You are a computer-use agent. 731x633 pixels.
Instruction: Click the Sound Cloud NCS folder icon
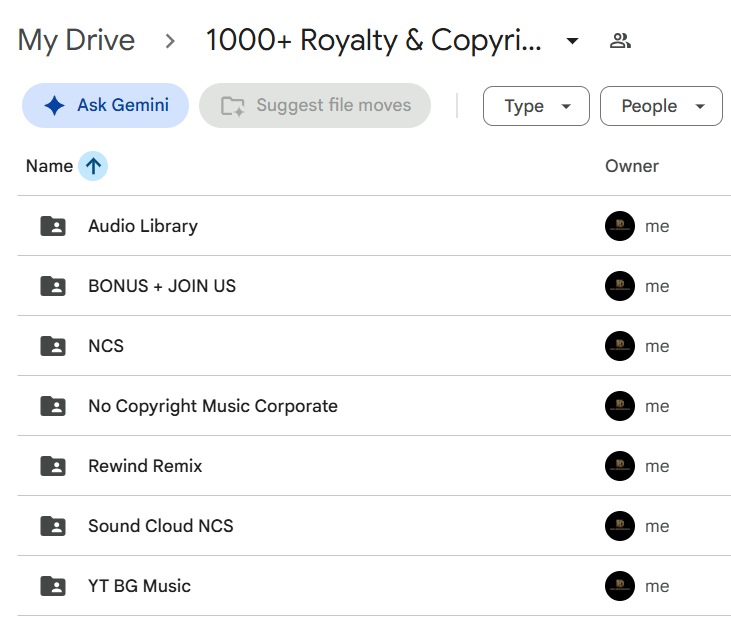[53, 526]
